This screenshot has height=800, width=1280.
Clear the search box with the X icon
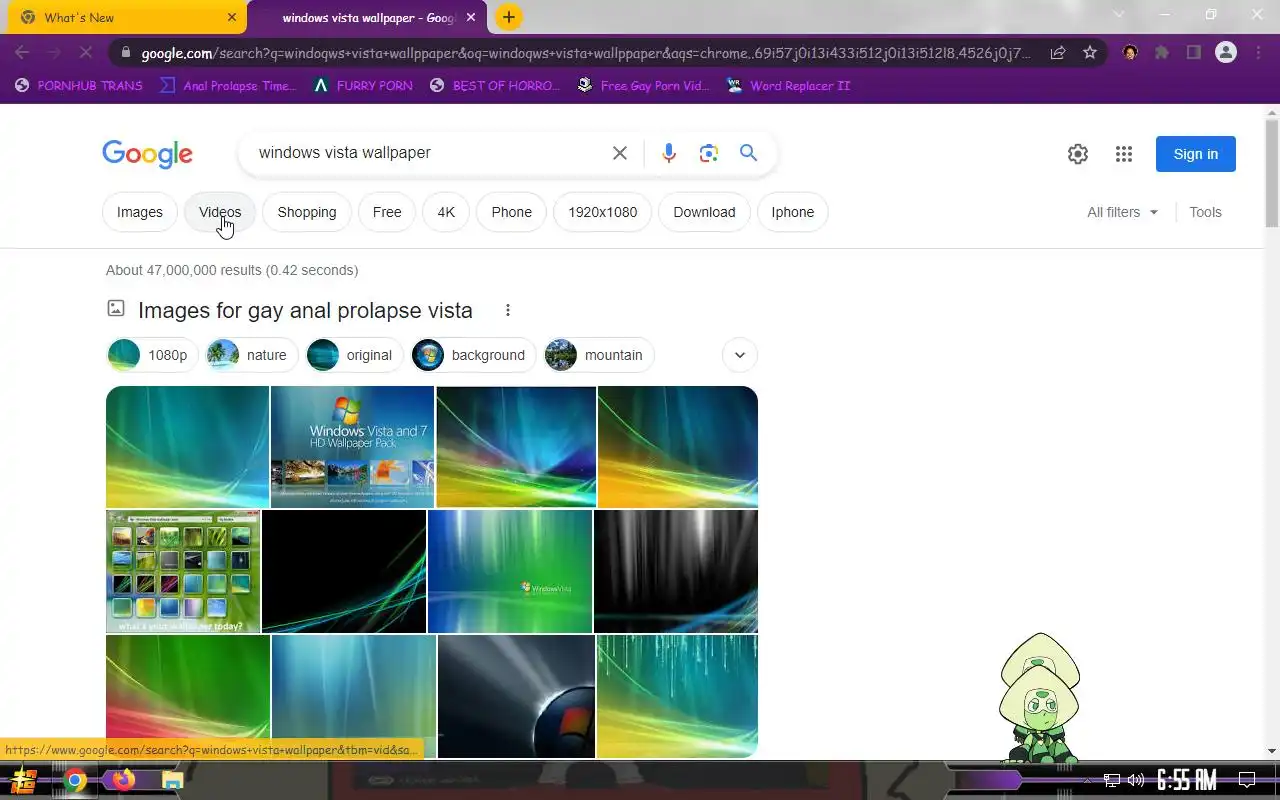click(620, 153)
